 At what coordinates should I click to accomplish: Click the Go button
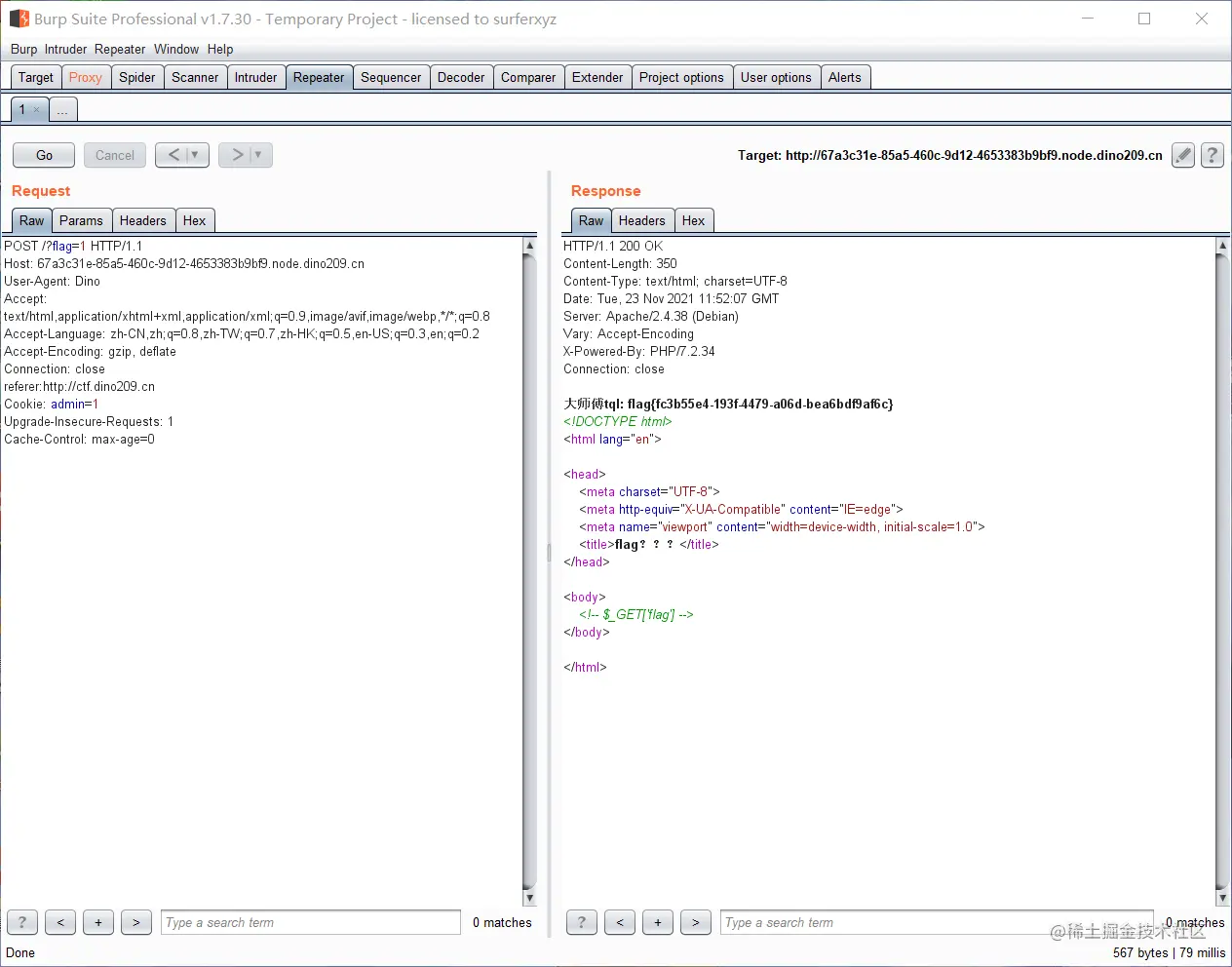[44, 155]
